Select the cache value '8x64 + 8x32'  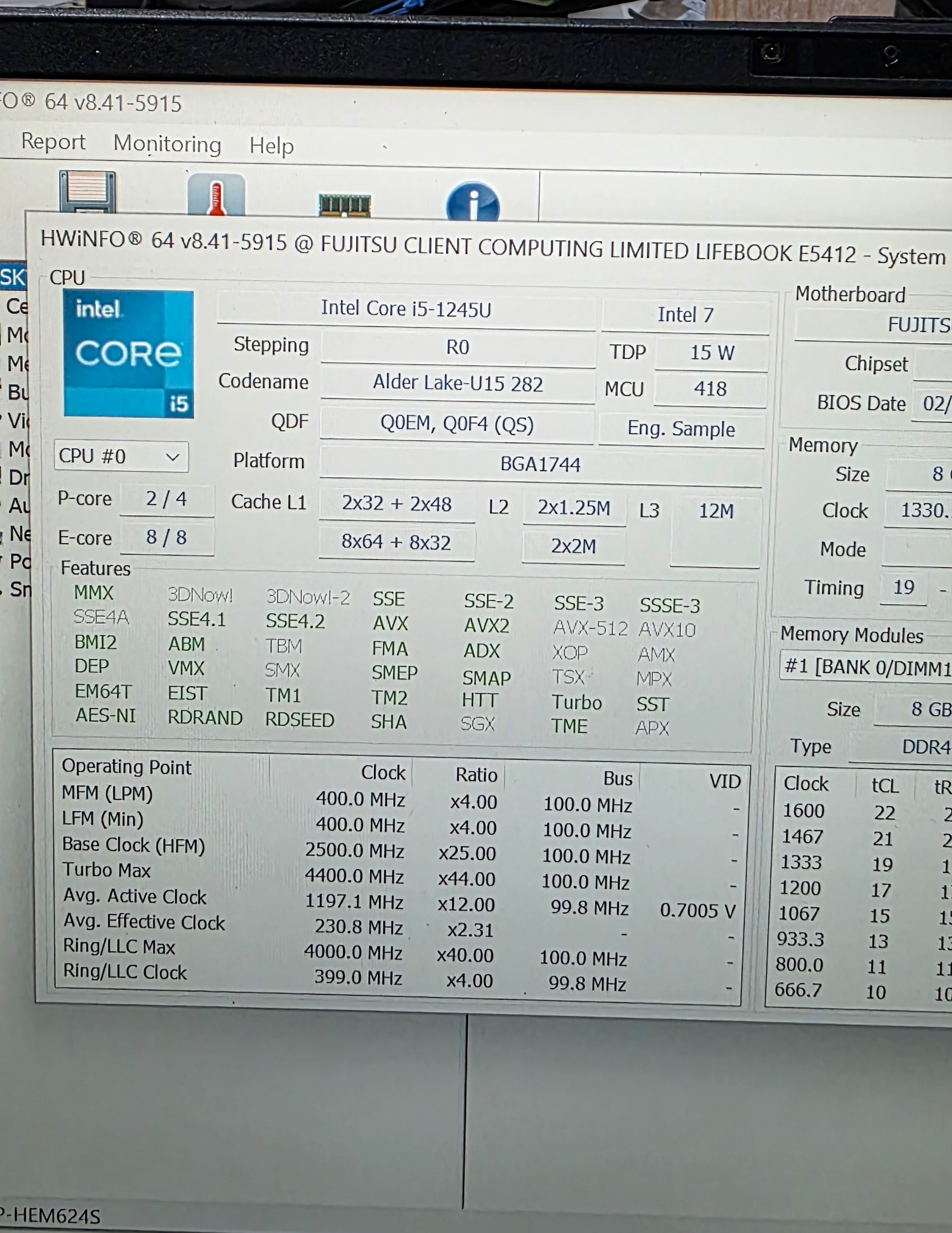[x=396, y=543]
